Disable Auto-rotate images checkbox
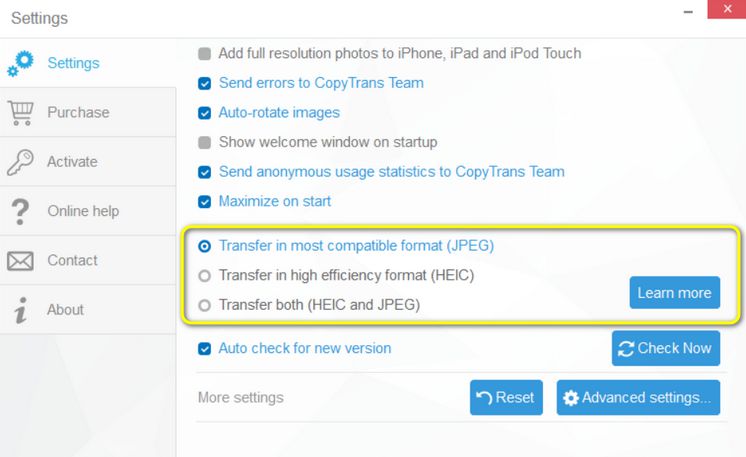The height and width of the screenshot is (457, 746). tap(205, 113)
